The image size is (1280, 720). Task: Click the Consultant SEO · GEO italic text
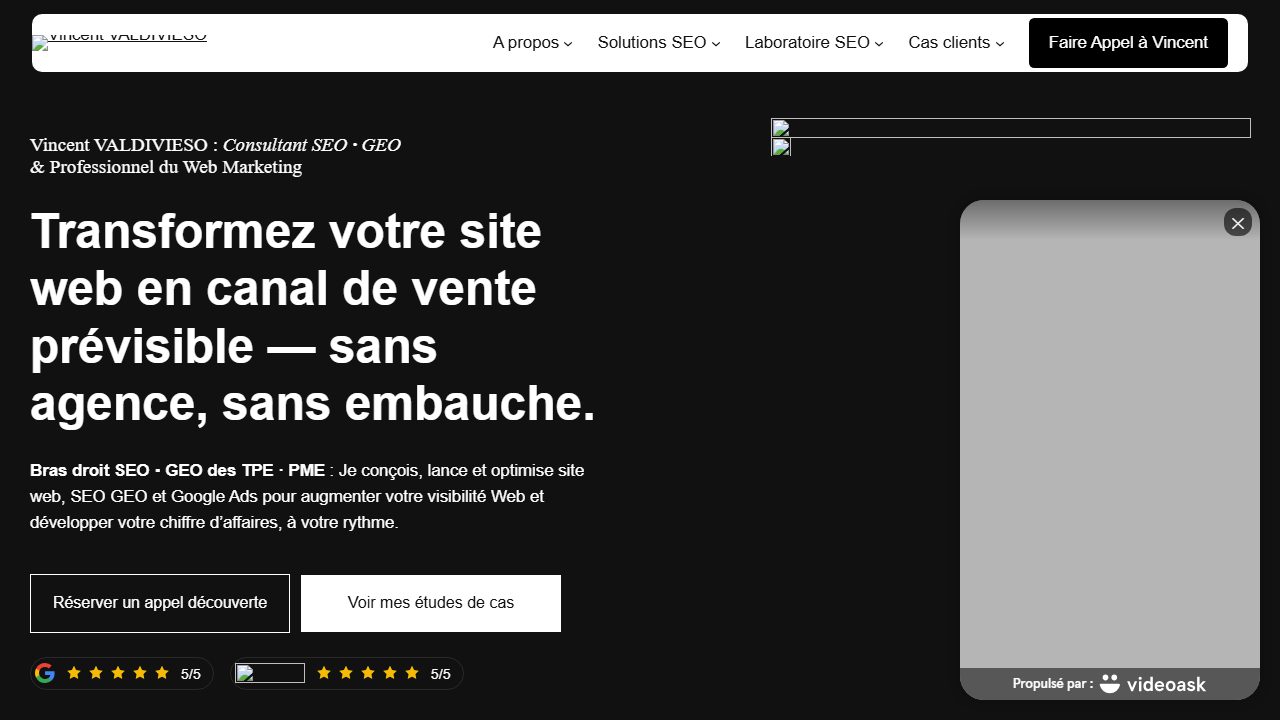point(312,145)
